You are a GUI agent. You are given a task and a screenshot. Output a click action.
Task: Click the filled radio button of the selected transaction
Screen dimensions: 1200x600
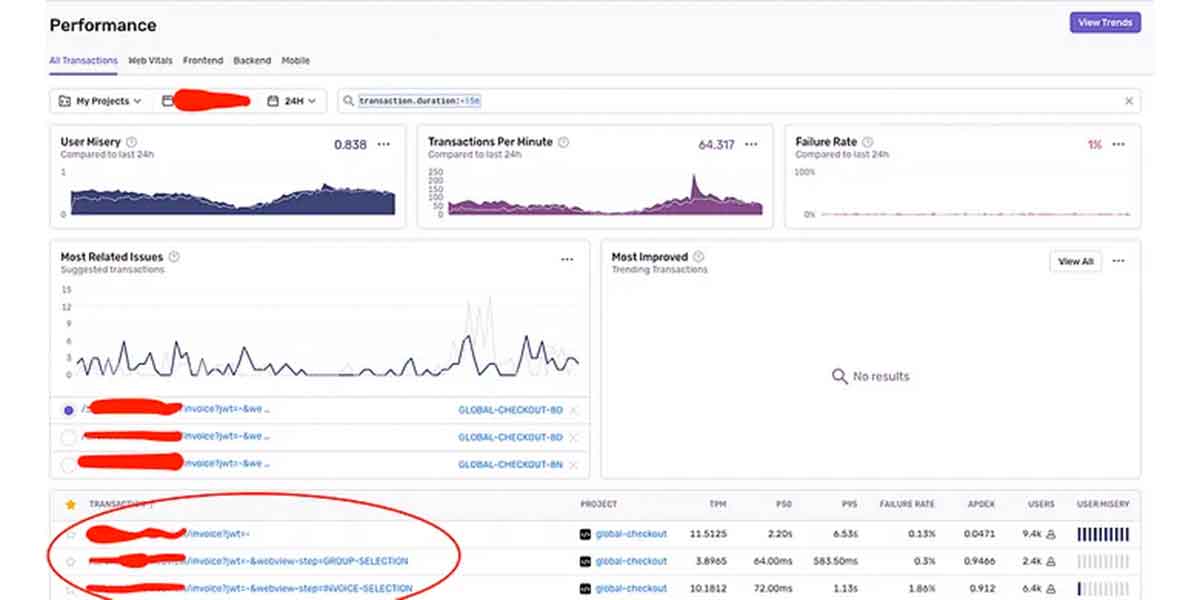(68, 410)
